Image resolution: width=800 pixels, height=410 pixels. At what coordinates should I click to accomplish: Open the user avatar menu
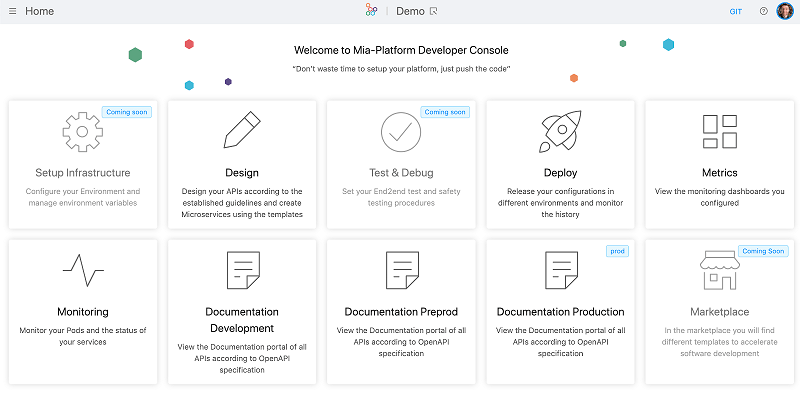[785, 11]
